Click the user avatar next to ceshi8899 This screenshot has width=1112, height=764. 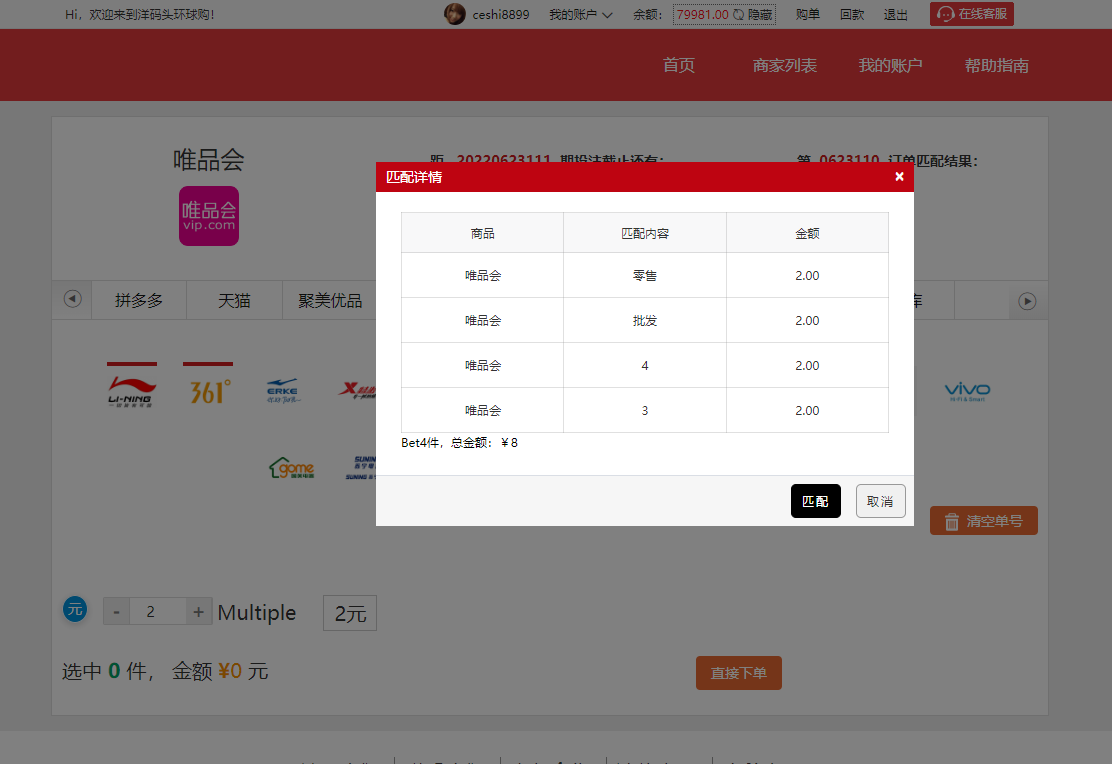[455, 13]
